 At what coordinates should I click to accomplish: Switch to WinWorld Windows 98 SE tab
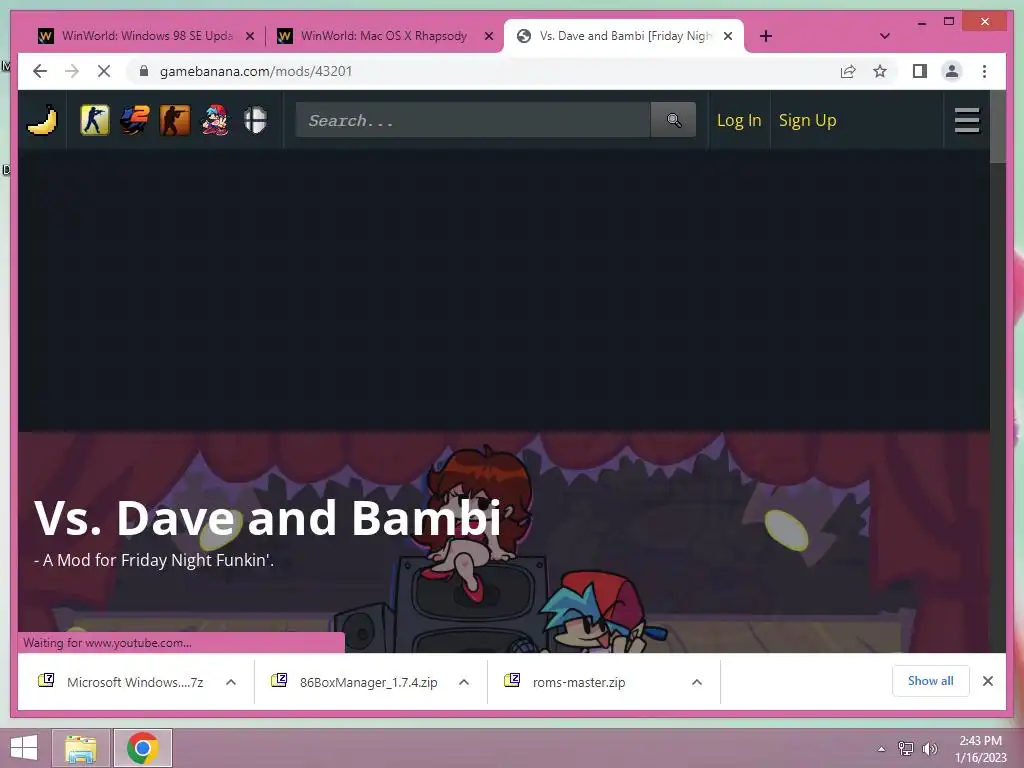coord(146,36)
